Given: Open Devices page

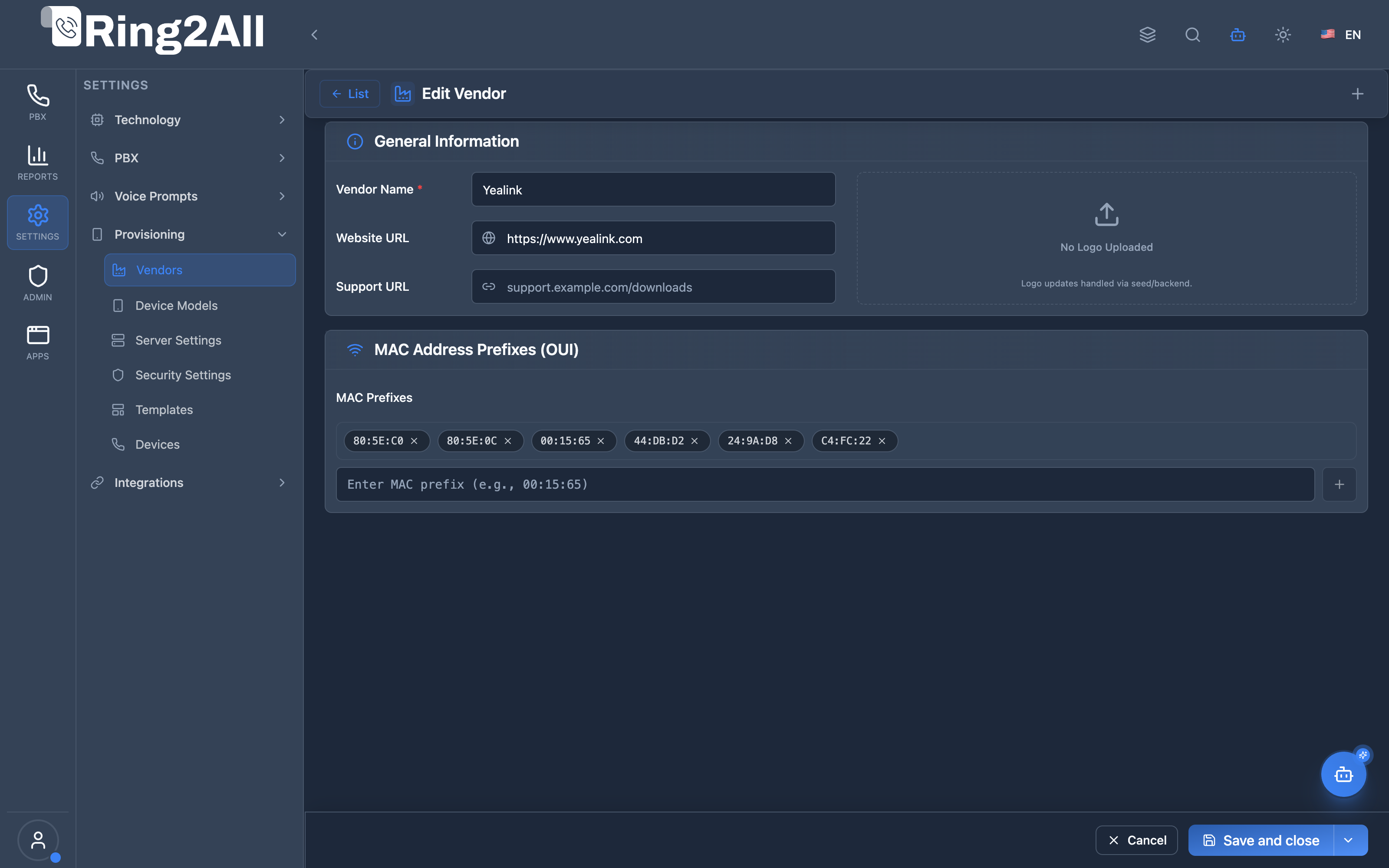Looking at the screenshot, I should [x=200, y=444].
